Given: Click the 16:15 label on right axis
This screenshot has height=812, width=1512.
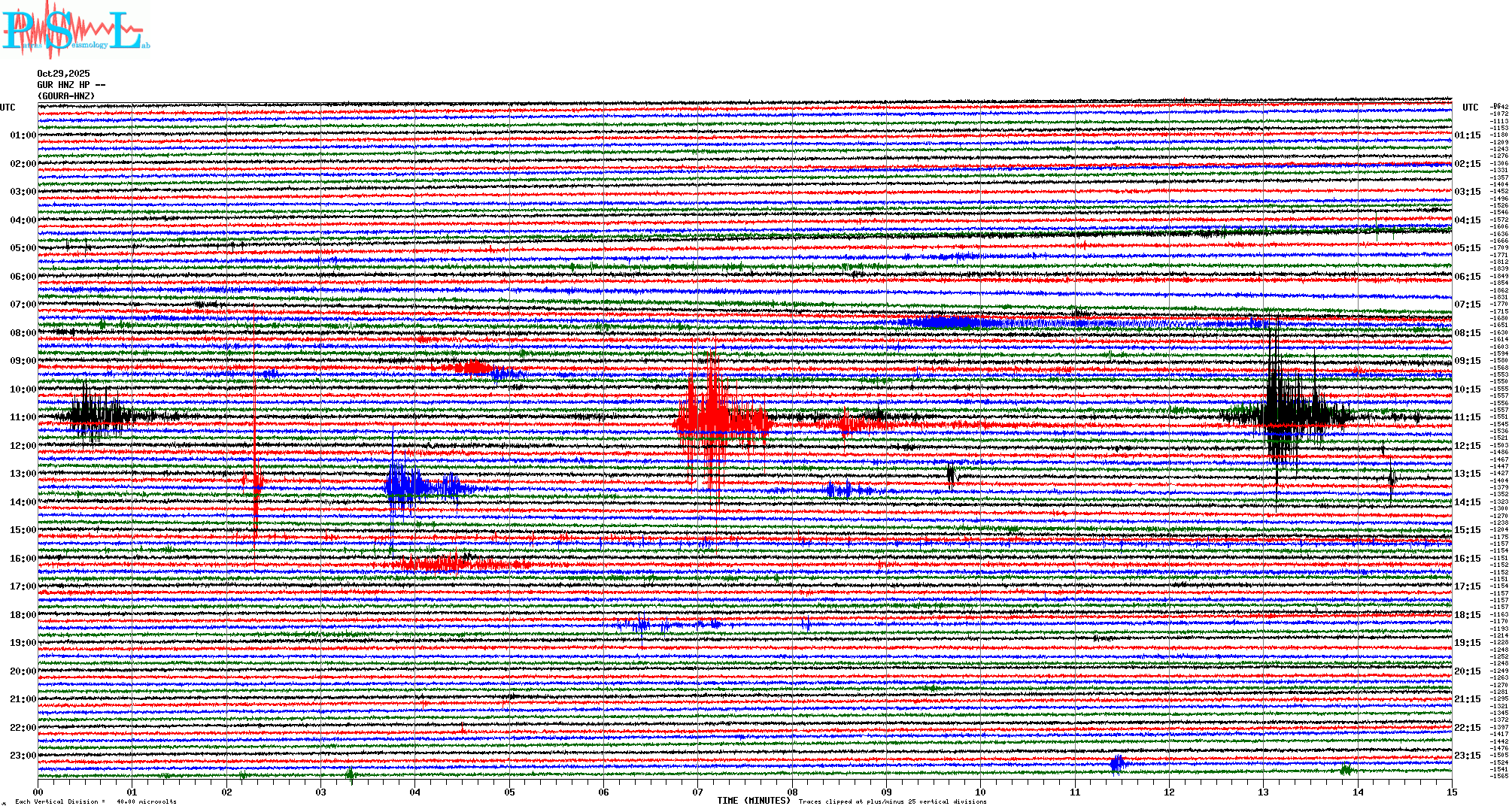Looking at the screenshot, I should click(1467, 559).
